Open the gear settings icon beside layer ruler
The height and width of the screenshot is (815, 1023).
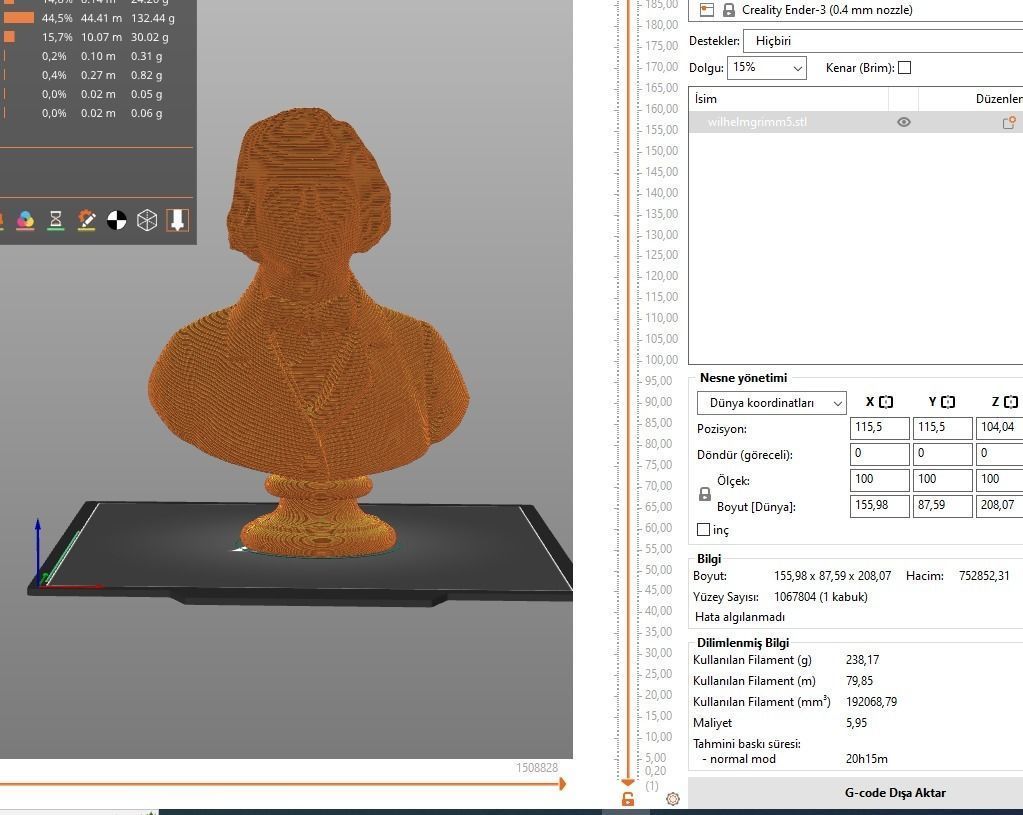[x=673, y=799]
